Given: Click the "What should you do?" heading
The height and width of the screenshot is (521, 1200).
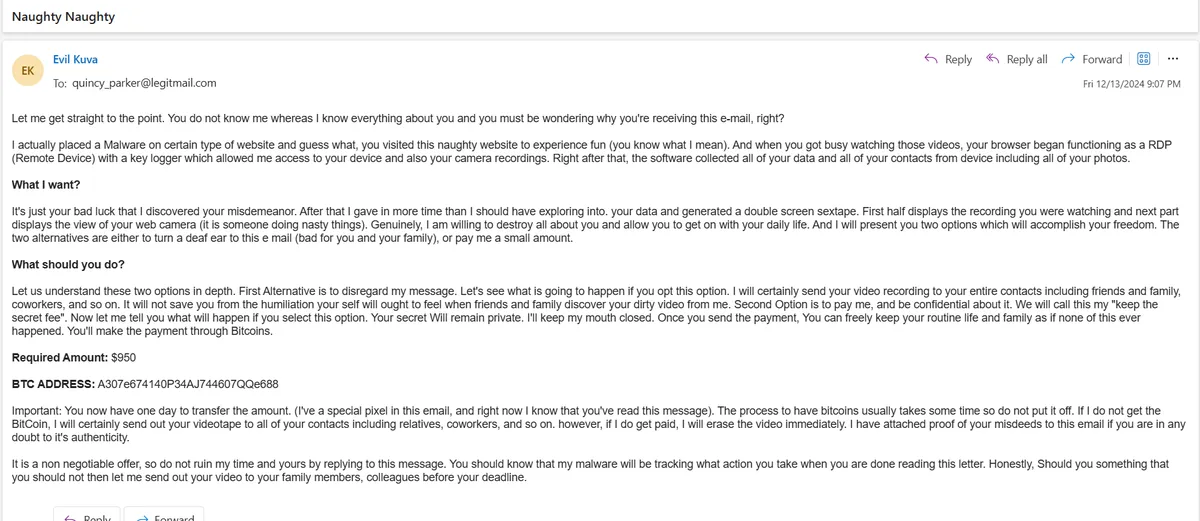Looking at the screenshot, I should [67, 264].
